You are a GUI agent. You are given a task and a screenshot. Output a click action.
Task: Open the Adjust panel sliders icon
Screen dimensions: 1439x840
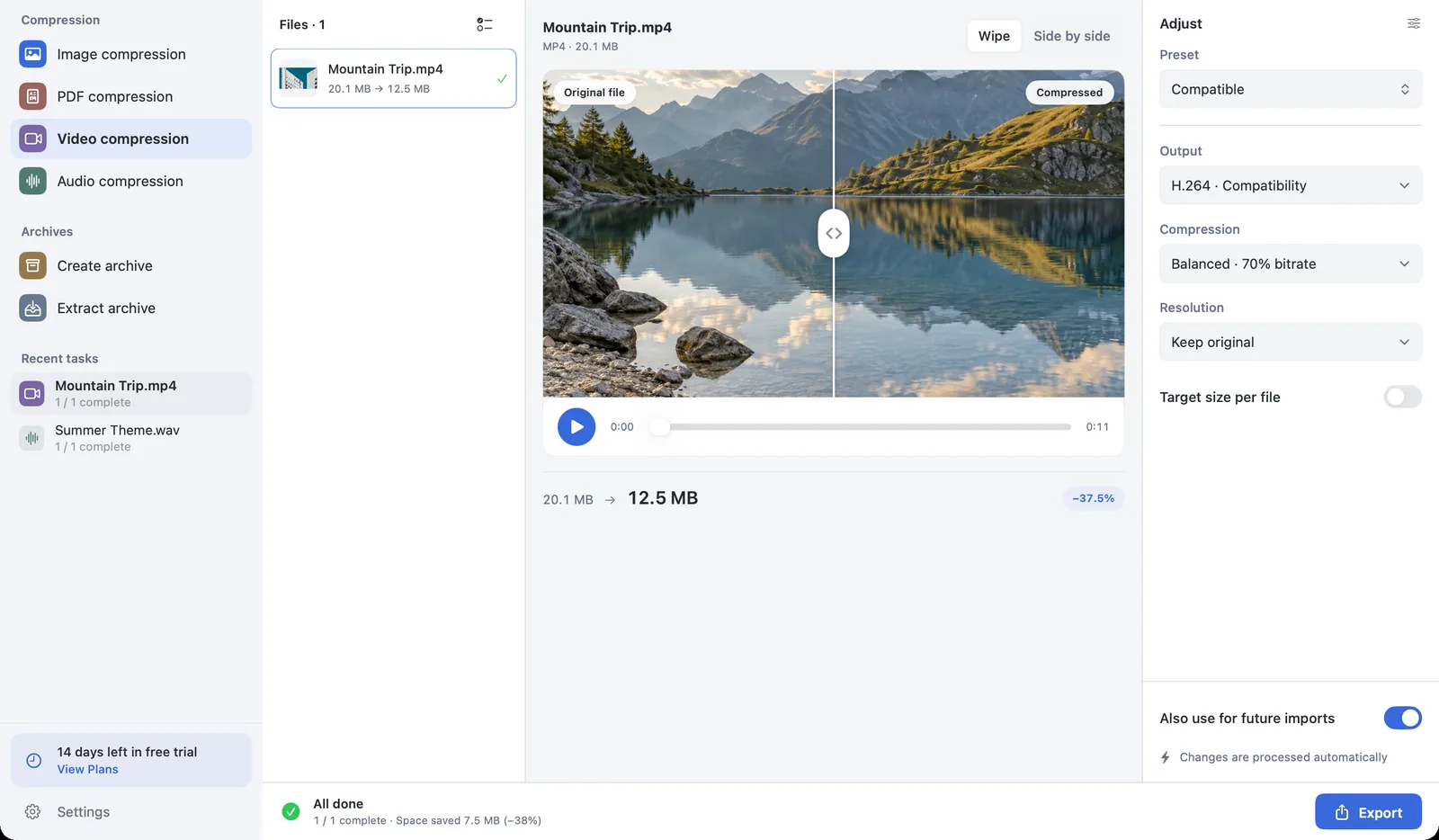pos(1414,23)
